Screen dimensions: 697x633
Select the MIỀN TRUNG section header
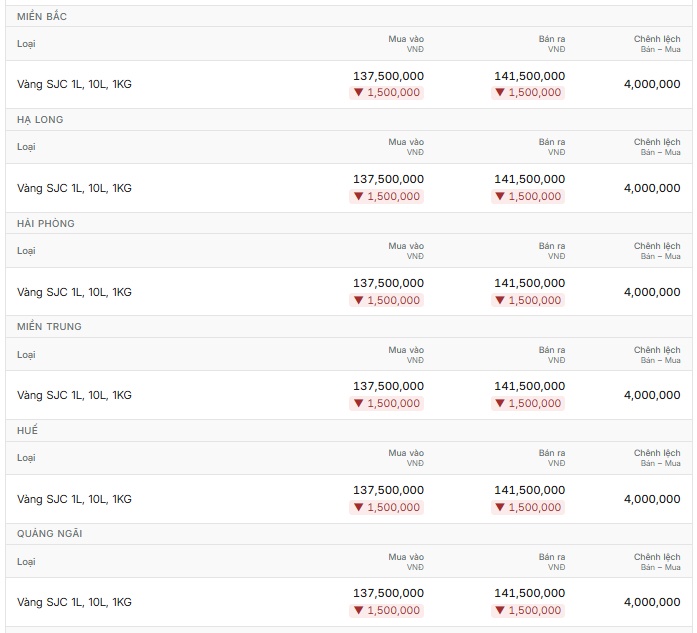click(x=49, y=327)
